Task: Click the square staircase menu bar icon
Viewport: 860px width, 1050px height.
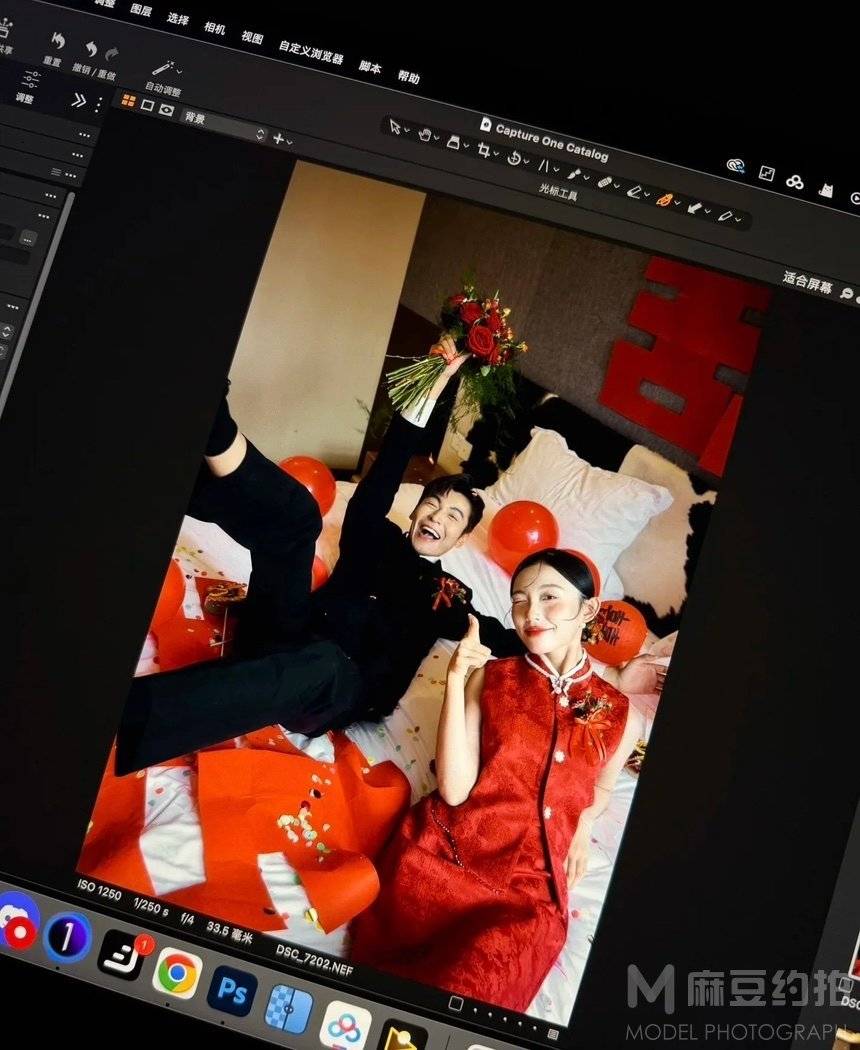Action: click(767, 173)
